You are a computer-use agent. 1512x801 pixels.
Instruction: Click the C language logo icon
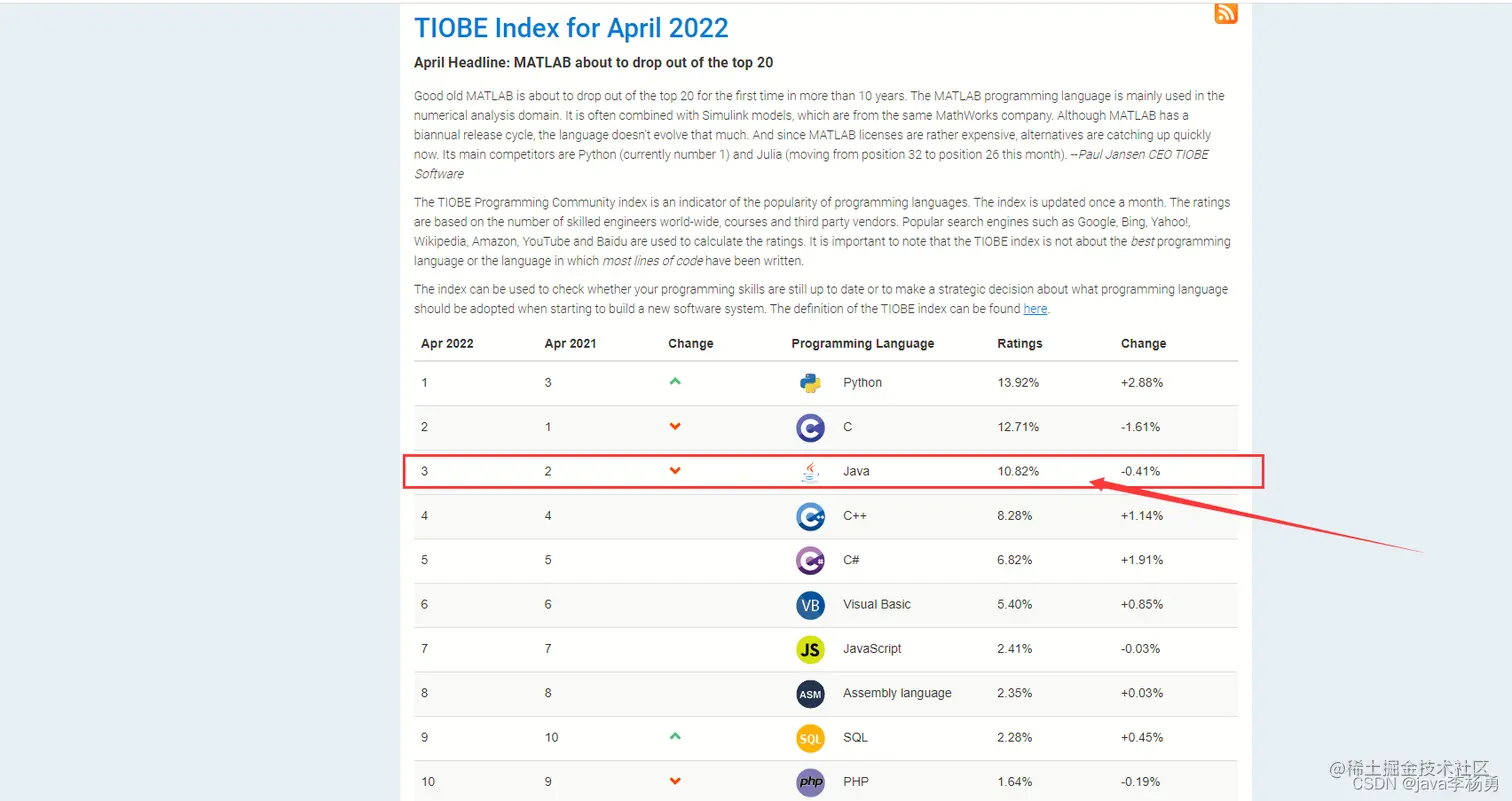[x=810, y=428]
